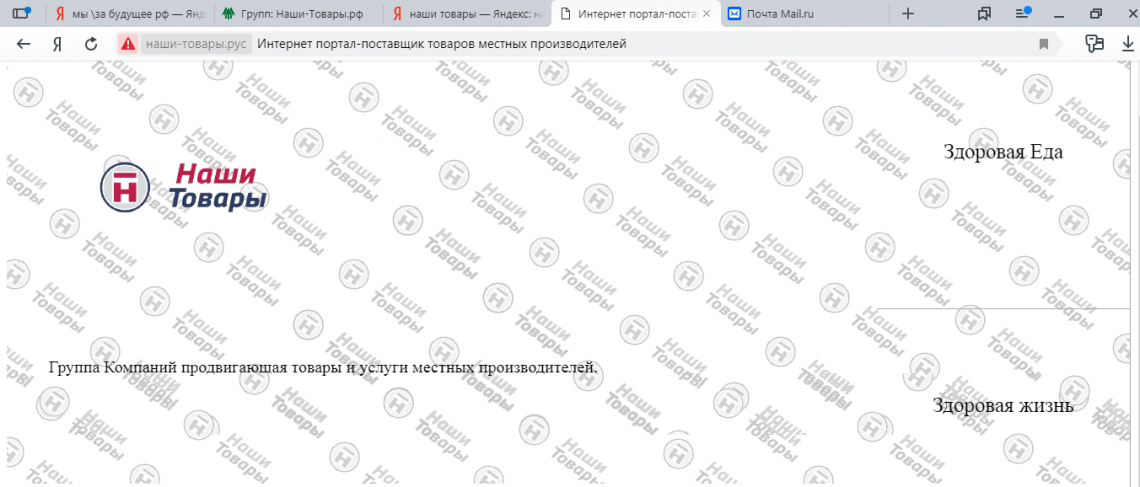Switch to the 'мы \за будущее рф' tab

coord(130,13)
